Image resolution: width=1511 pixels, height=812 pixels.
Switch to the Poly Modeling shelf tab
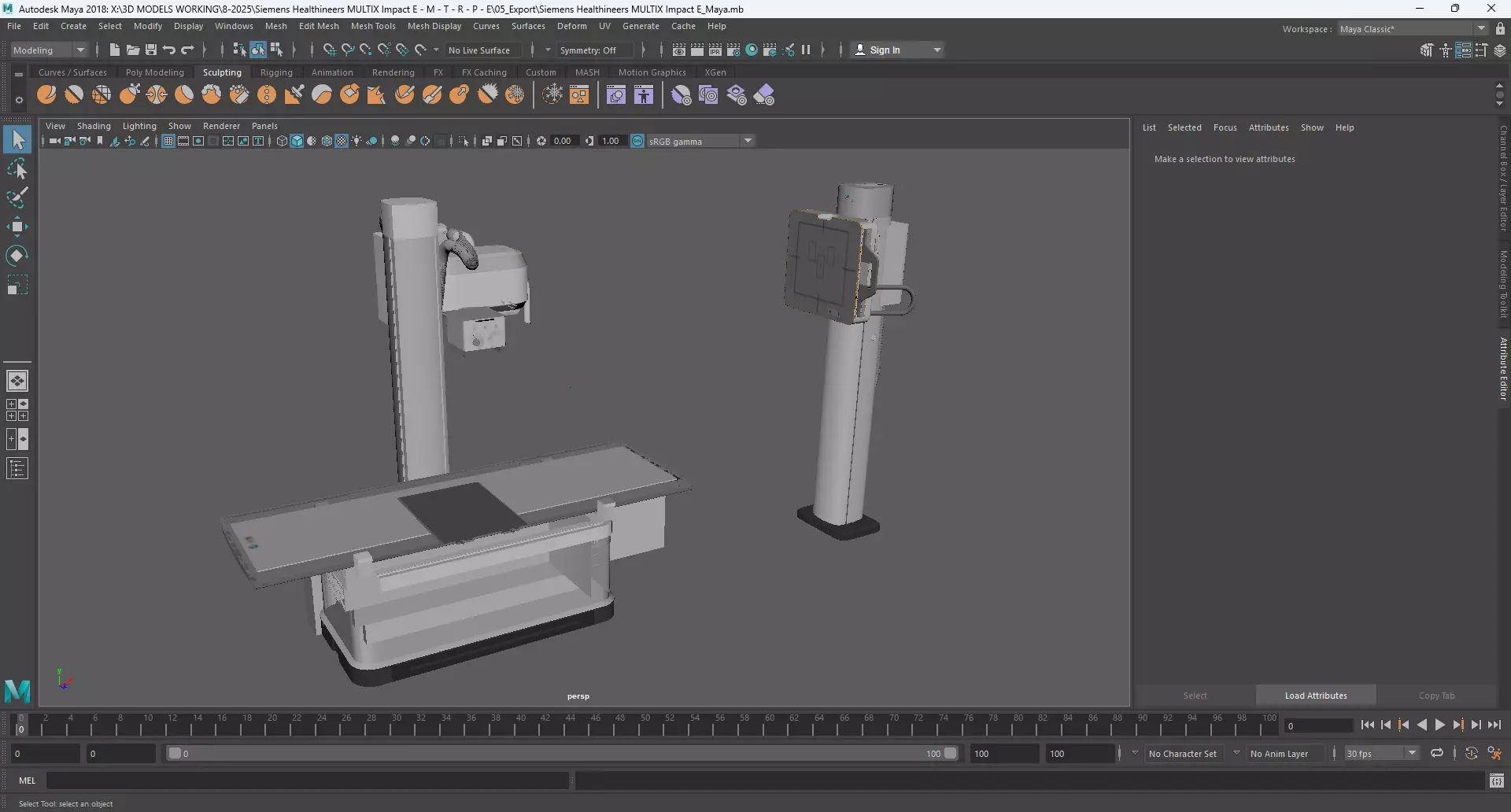pyautogui.click(x=154, y=72)
